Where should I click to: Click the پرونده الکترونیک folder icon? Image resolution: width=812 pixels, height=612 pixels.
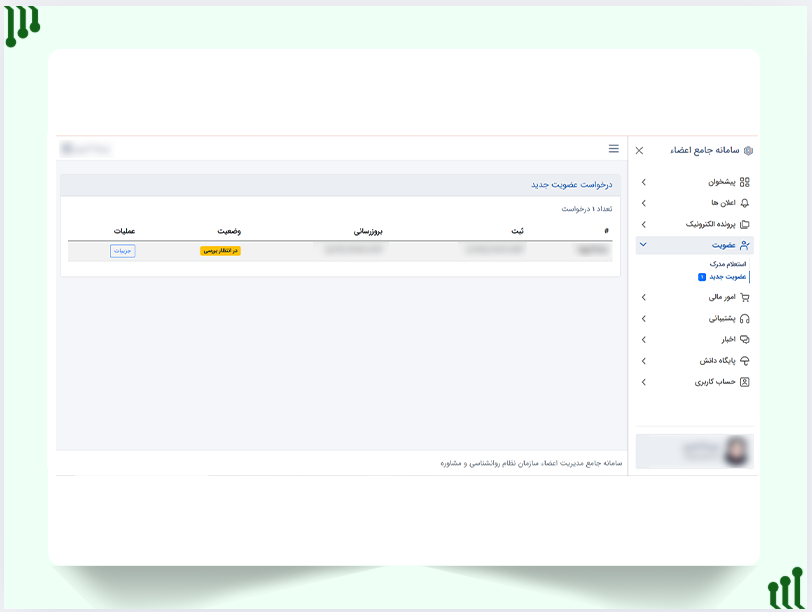[x=745, y=224]
